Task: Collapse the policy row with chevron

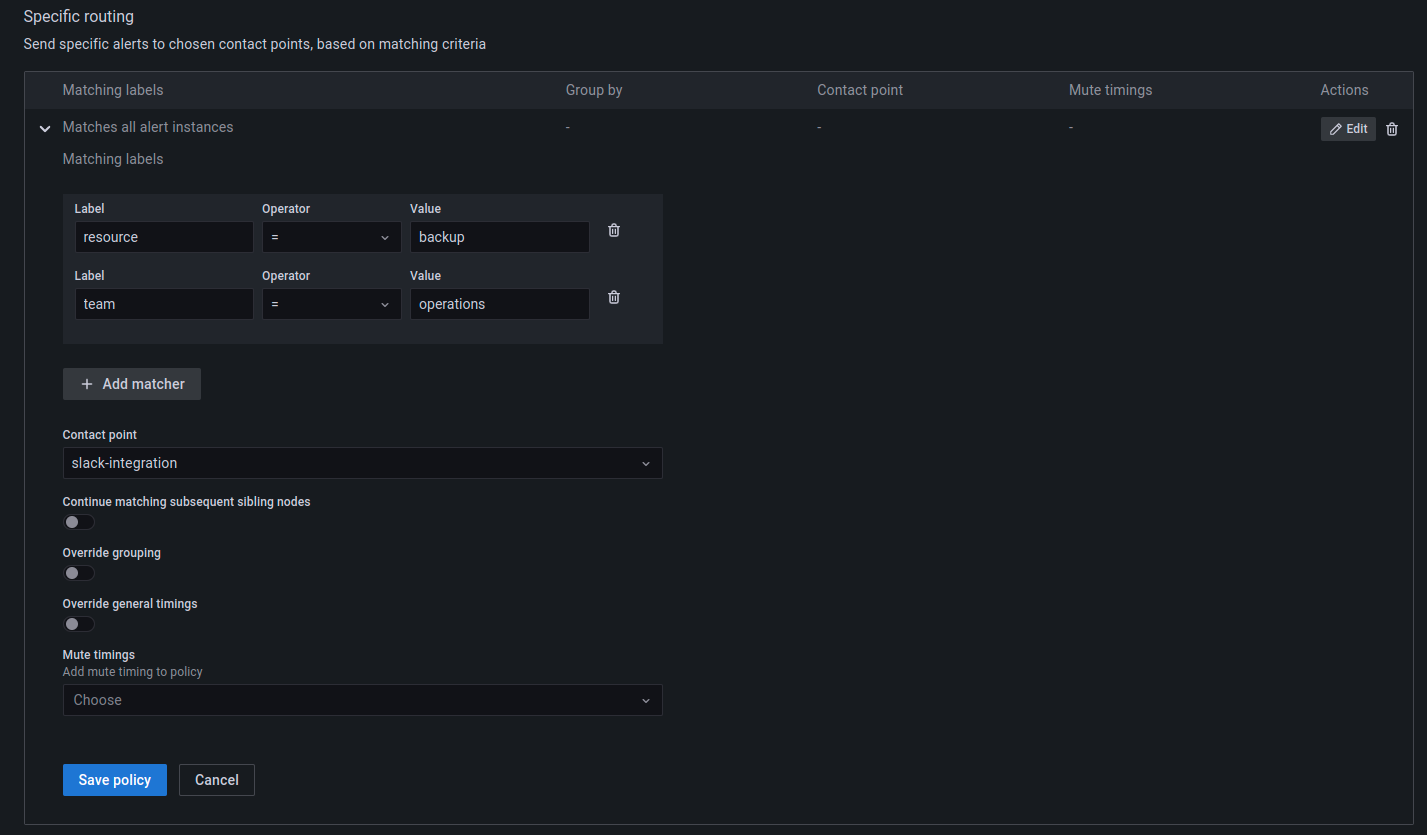Action: pos(44,129)
